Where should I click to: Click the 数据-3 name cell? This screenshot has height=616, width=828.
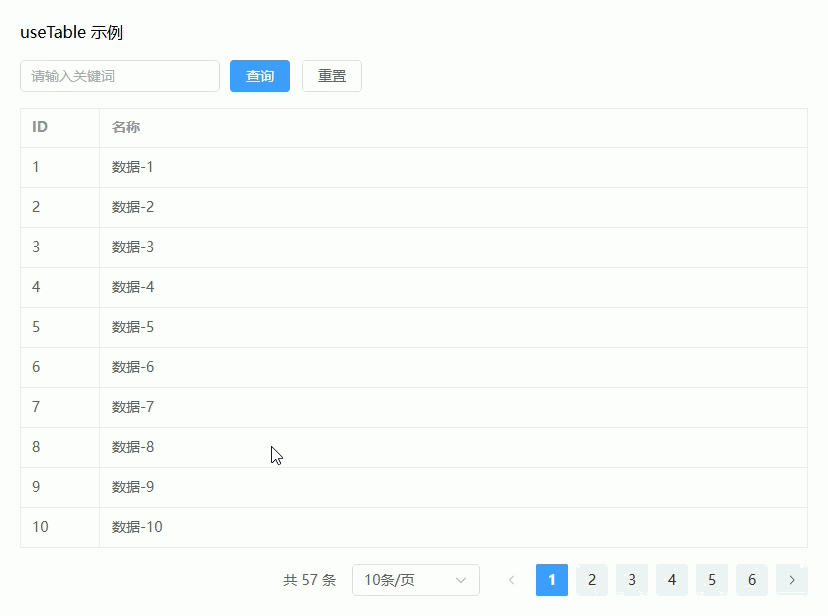tap(133, 247)
